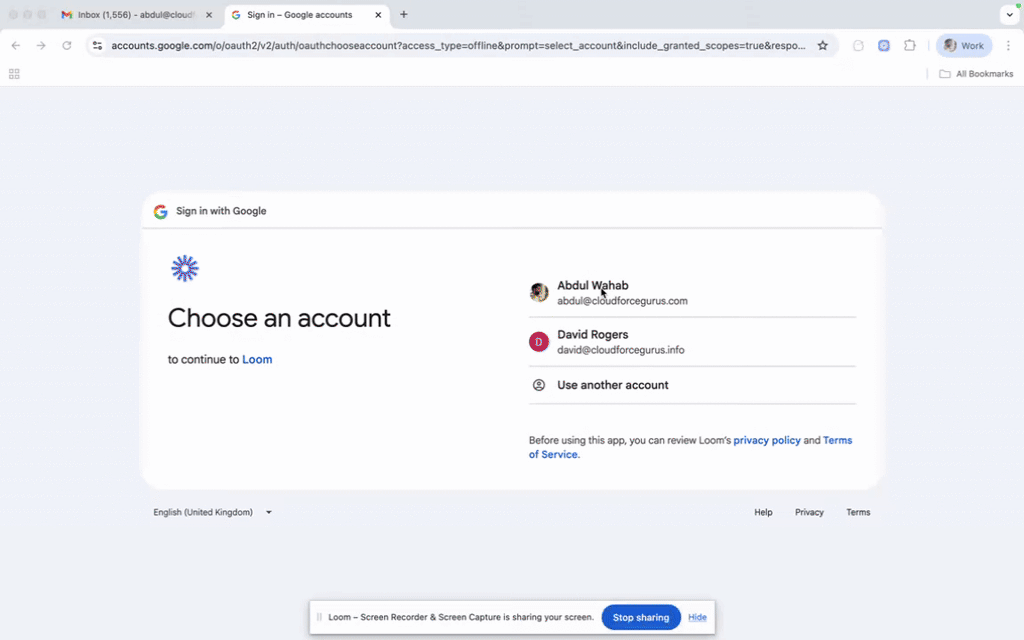Click the site information icon in address bar
This screenshot has height=640, width=1024.
coord(97,45)
